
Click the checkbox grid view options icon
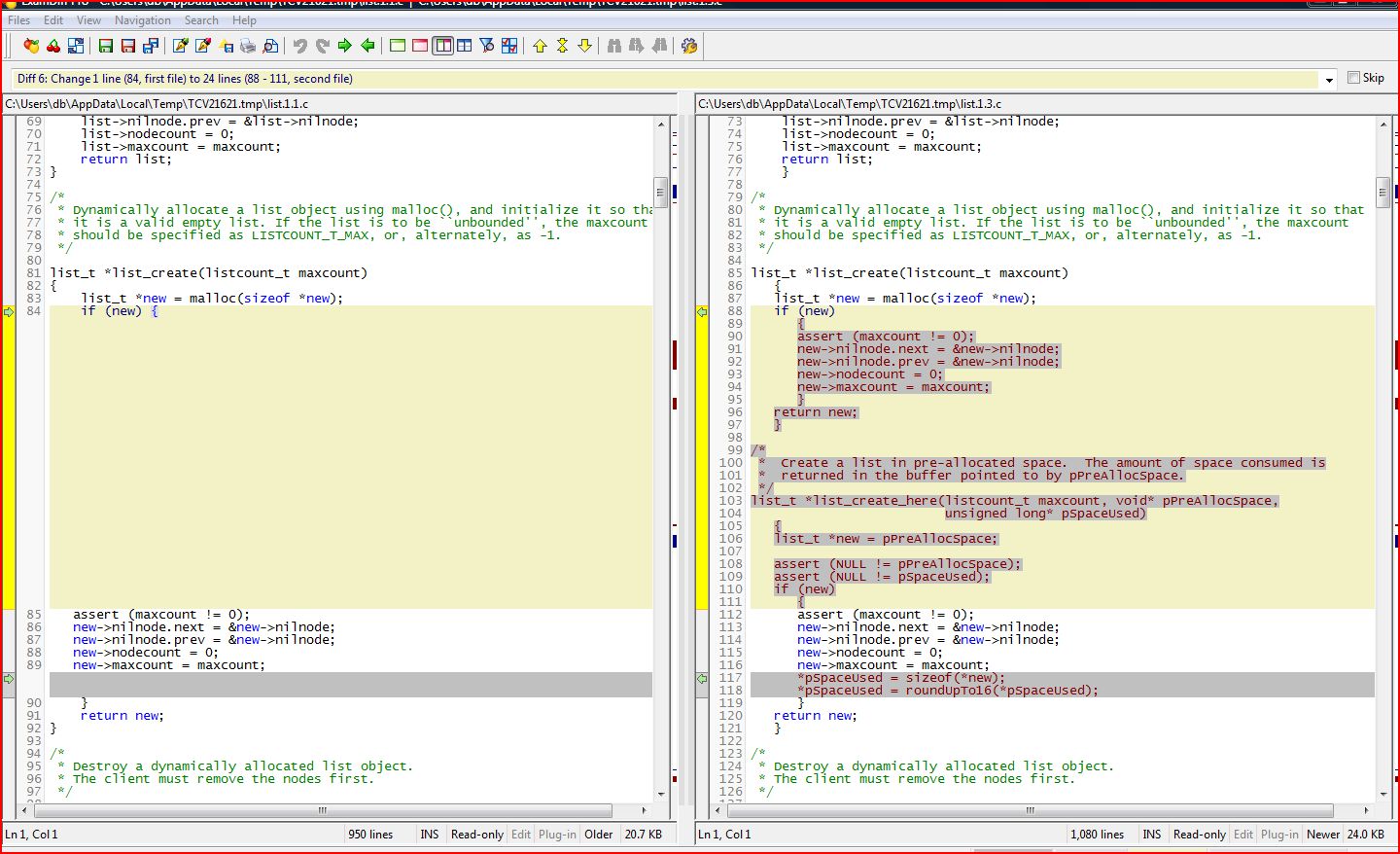click(x=509, y=46)
